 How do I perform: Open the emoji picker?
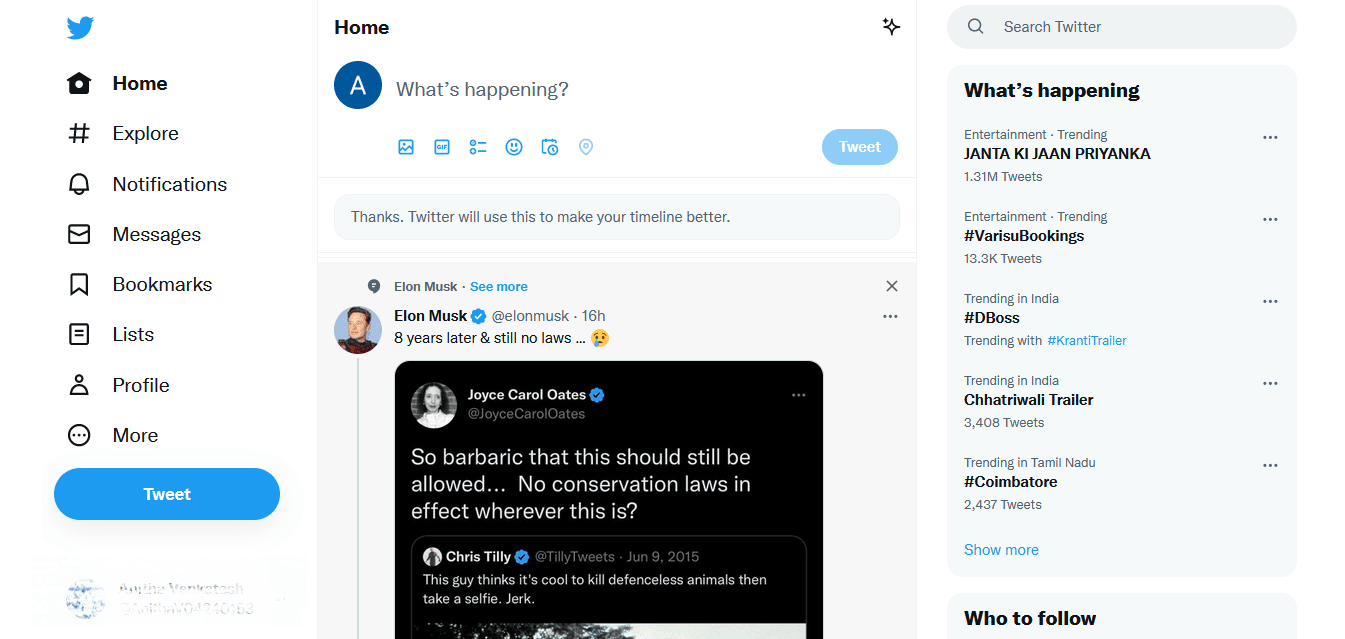click(x=513, y=147)
